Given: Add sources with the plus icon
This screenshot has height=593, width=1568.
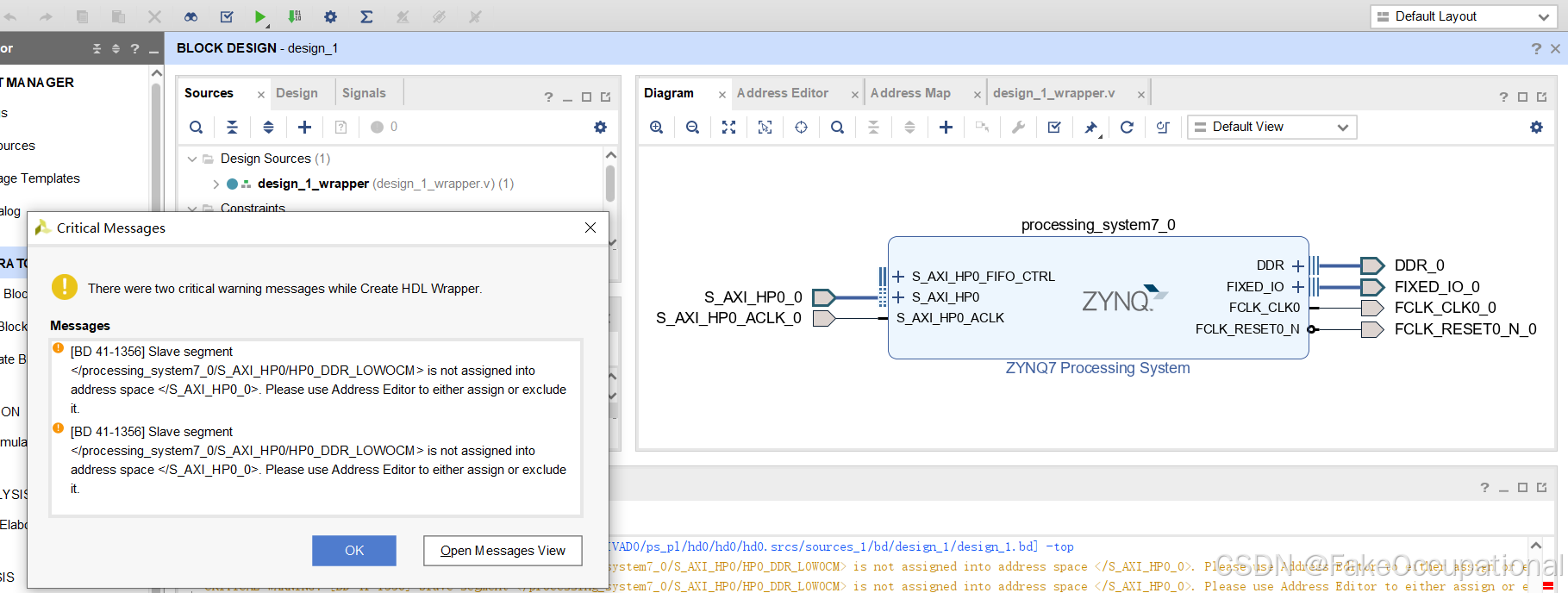Looking at the screenshot, I should (304, 127).
